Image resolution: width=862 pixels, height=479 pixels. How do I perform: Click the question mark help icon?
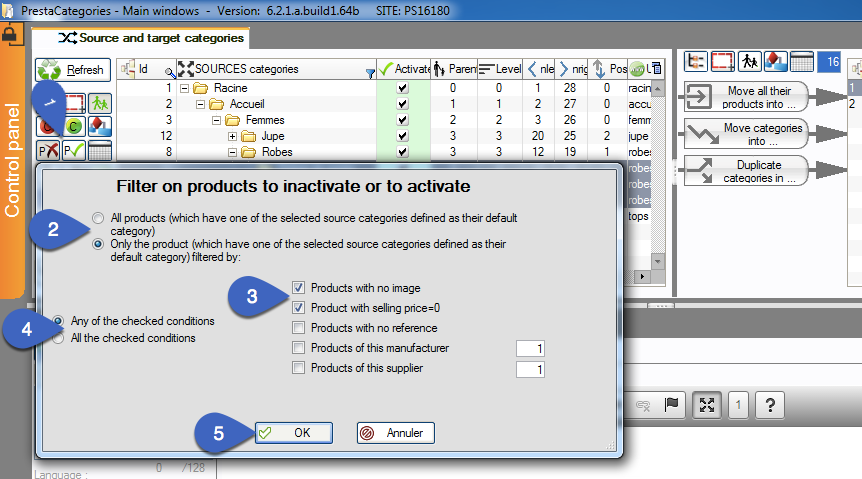point(769,405)
